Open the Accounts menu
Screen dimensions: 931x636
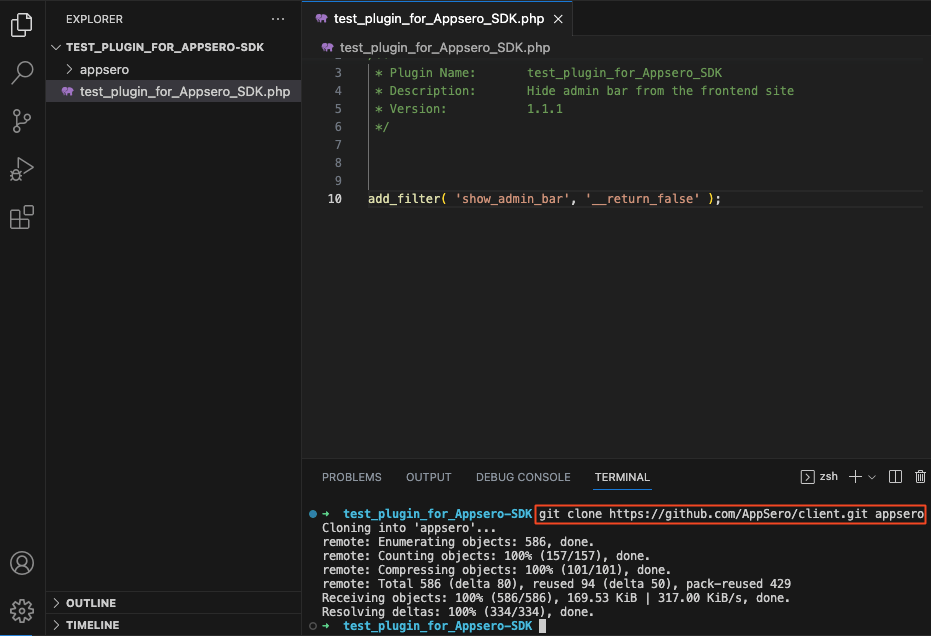[22, 563]
